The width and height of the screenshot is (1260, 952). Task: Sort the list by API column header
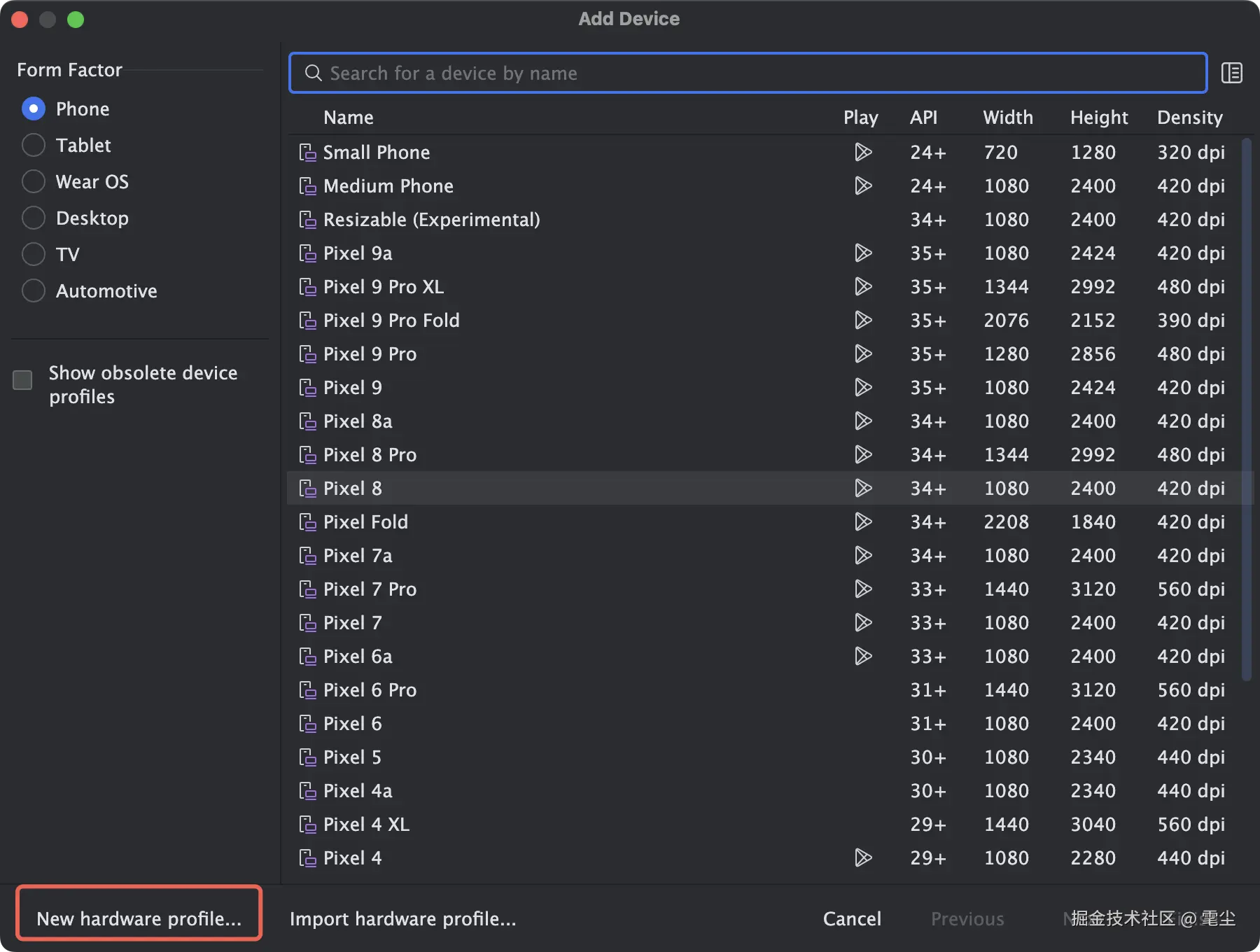tap(923, 118)
